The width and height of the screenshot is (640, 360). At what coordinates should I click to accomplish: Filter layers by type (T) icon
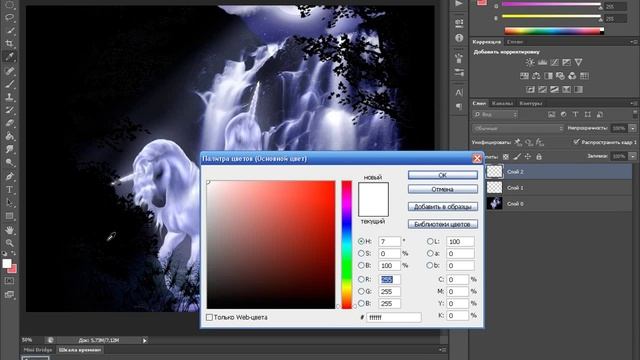(575, 115)
